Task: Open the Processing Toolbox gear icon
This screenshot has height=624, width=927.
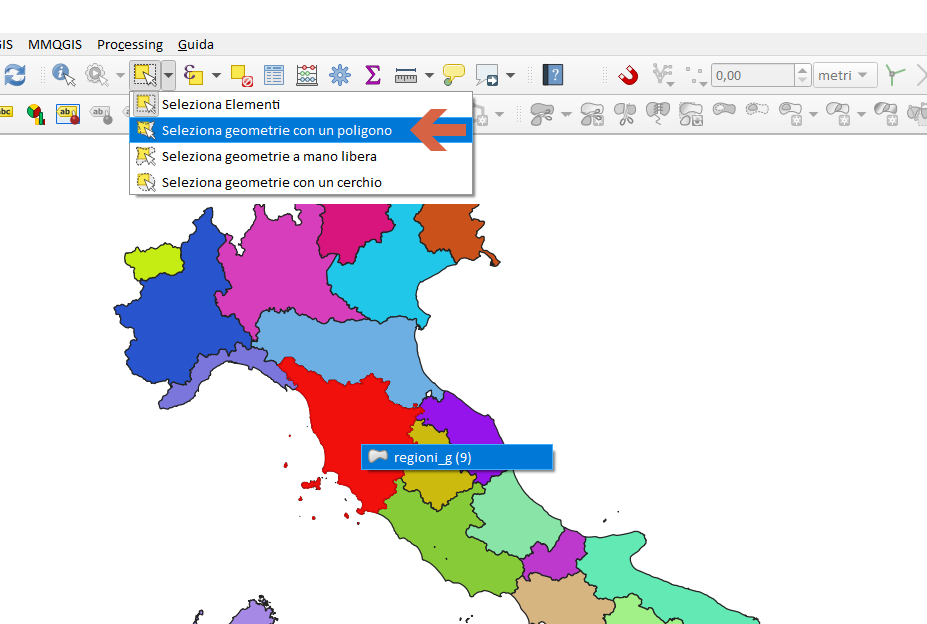Action: pos(340,75)
